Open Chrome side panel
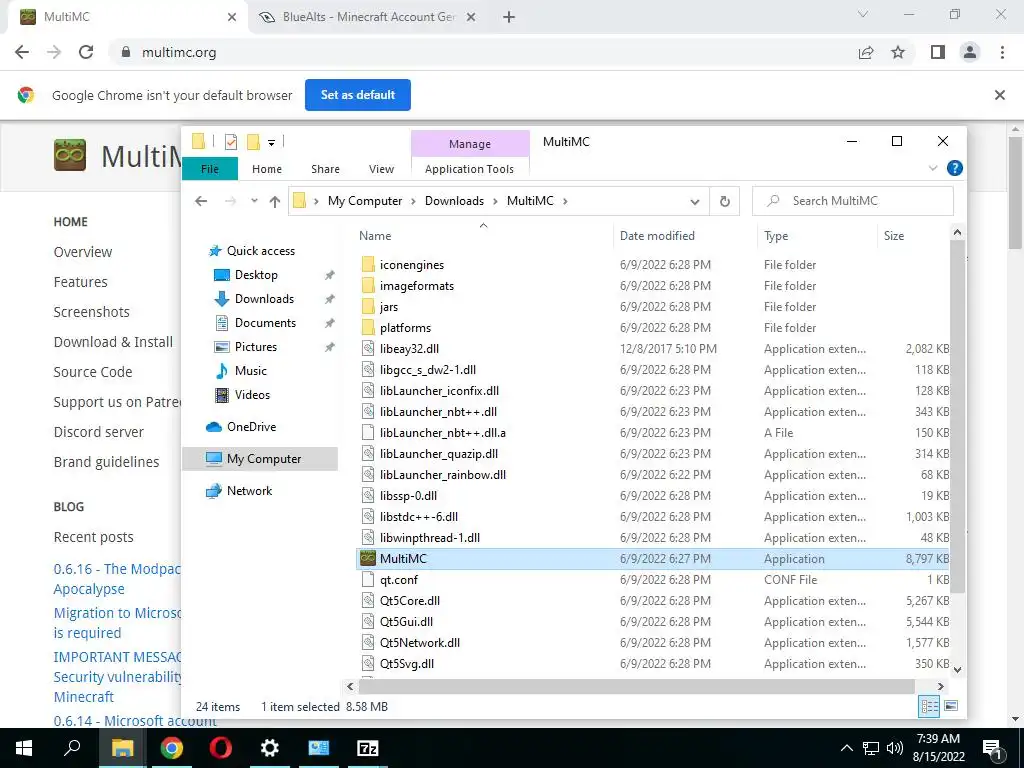The height and width of the screenshot is (768, 1024). tap(938, 52)
